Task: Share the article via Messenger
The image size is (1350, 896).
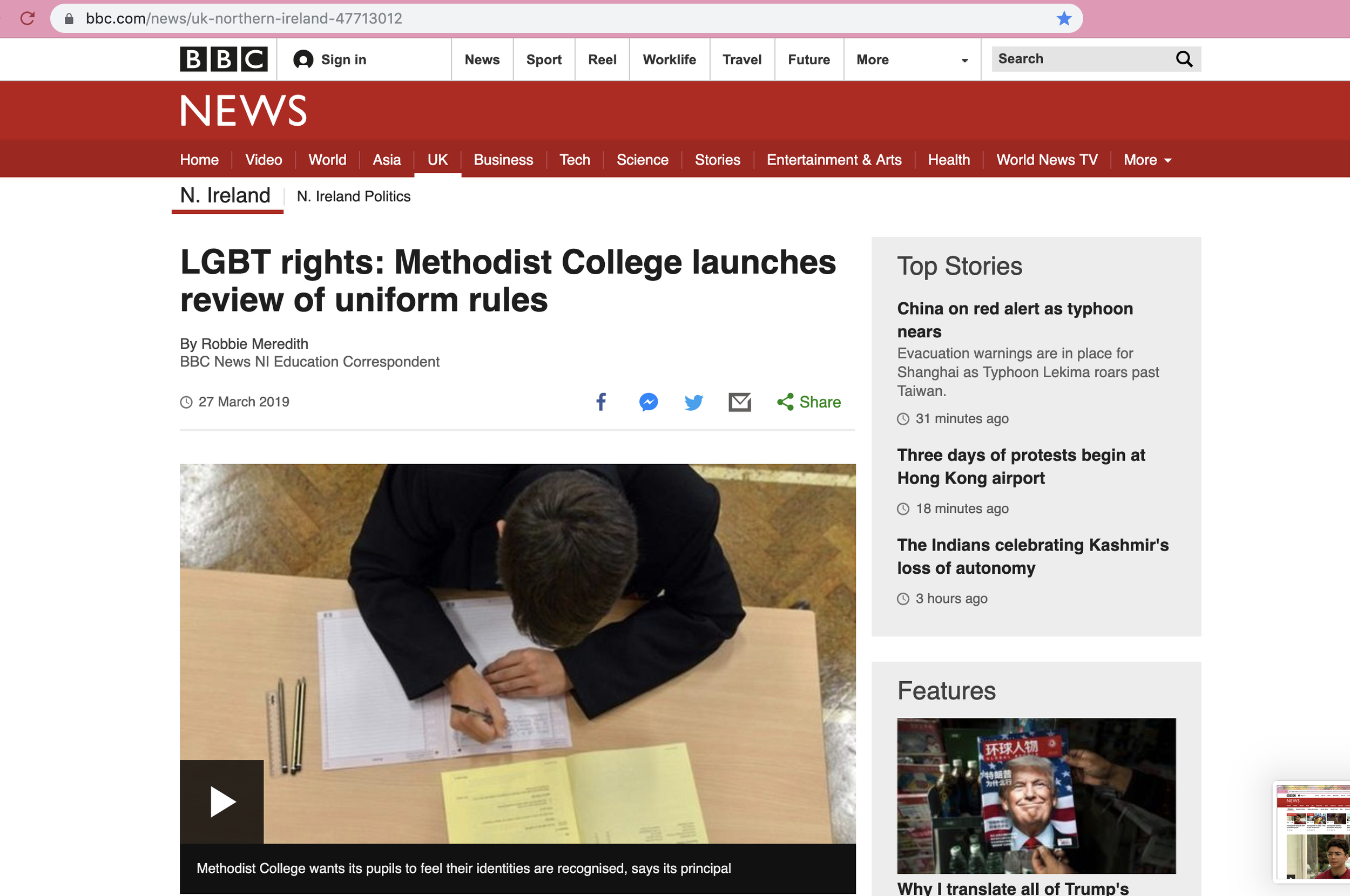Action: (x=648, y=402)
